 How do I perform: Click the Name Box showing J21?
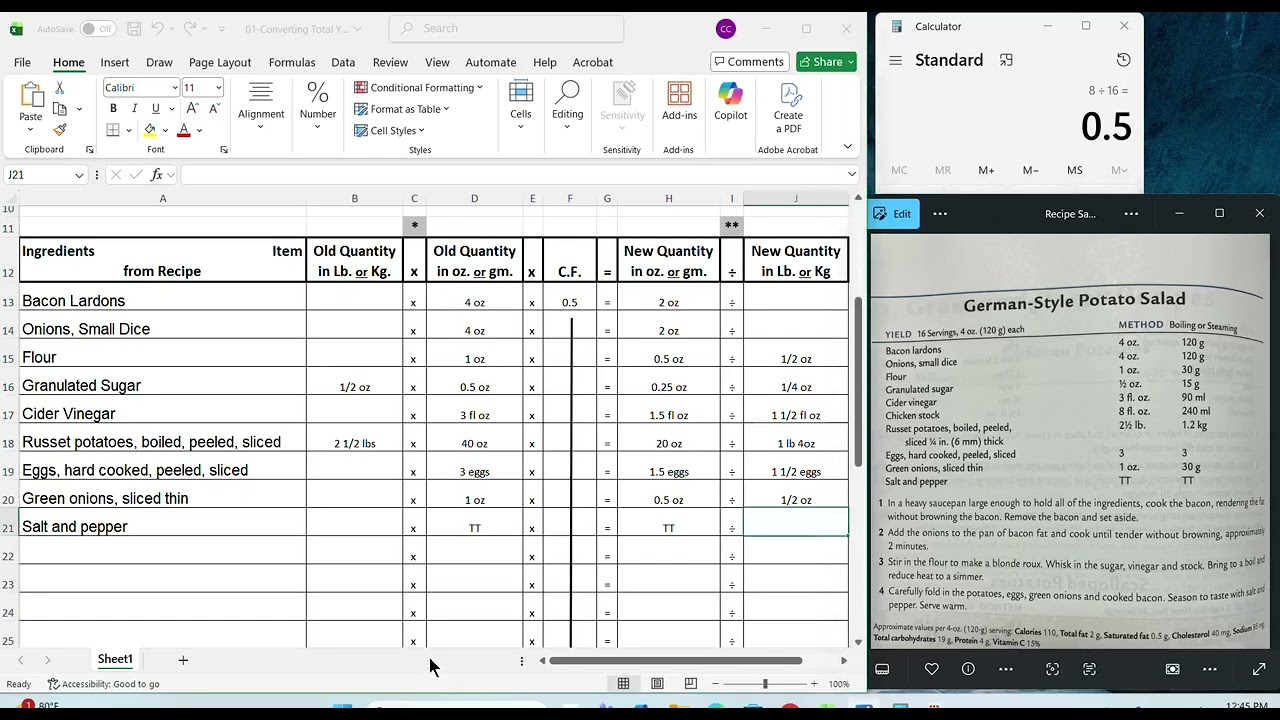tap(45, 175)
